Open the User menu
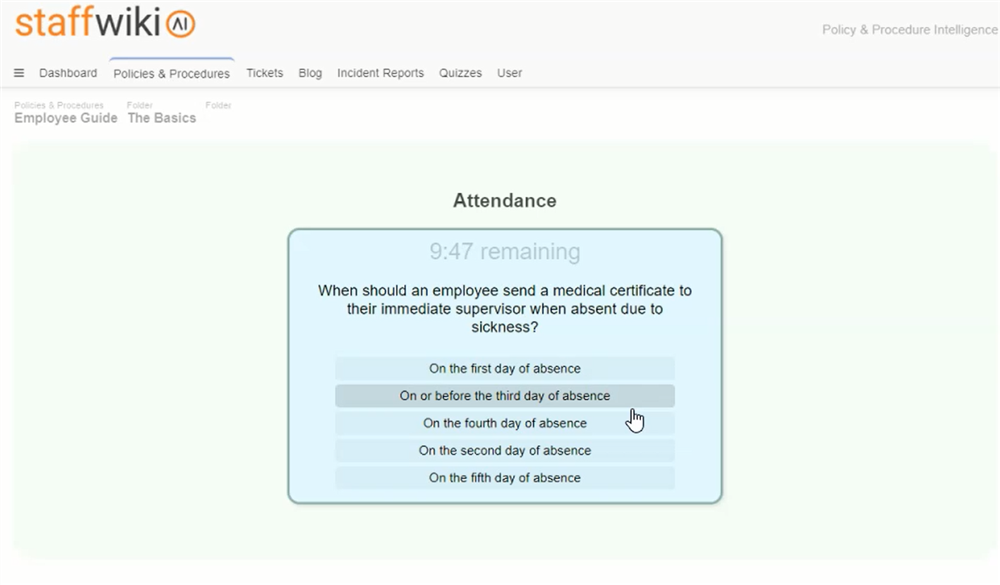This screenshot has width=1000, height=585. 510,73
